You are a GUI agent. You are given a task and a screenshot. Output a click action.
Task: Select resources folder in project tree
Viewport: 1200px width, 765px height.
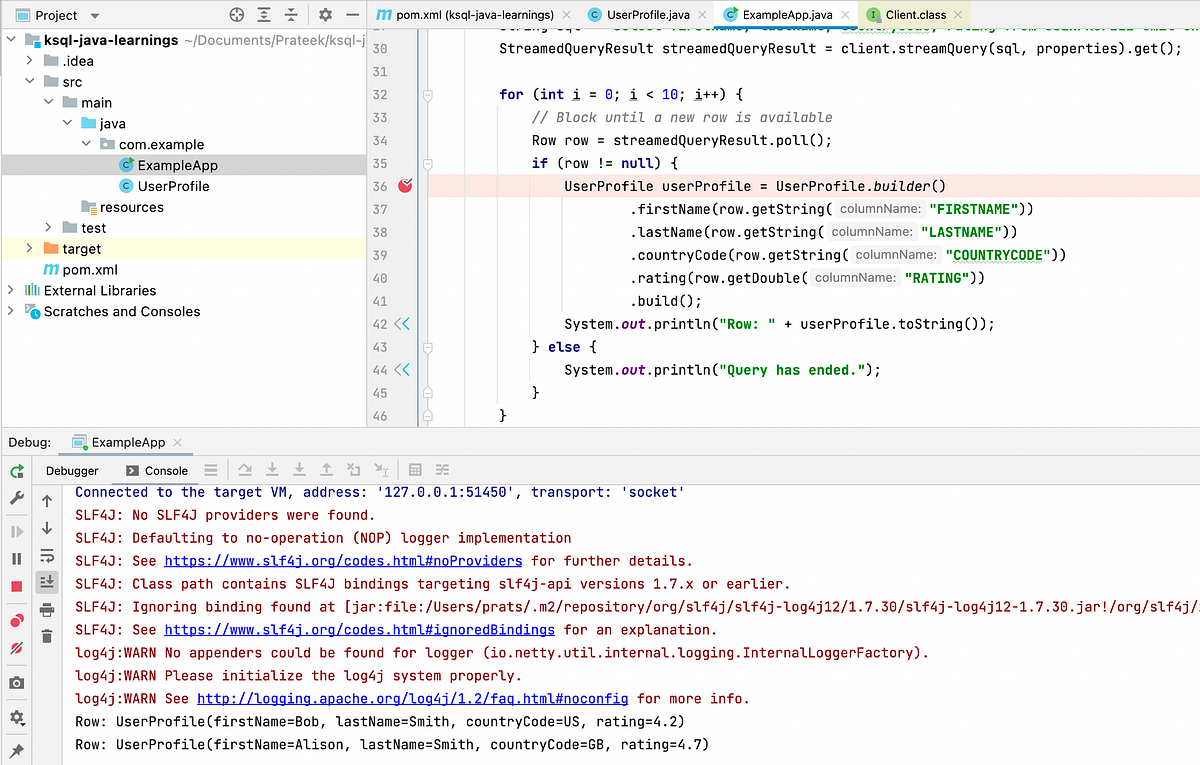click(131, 207)
